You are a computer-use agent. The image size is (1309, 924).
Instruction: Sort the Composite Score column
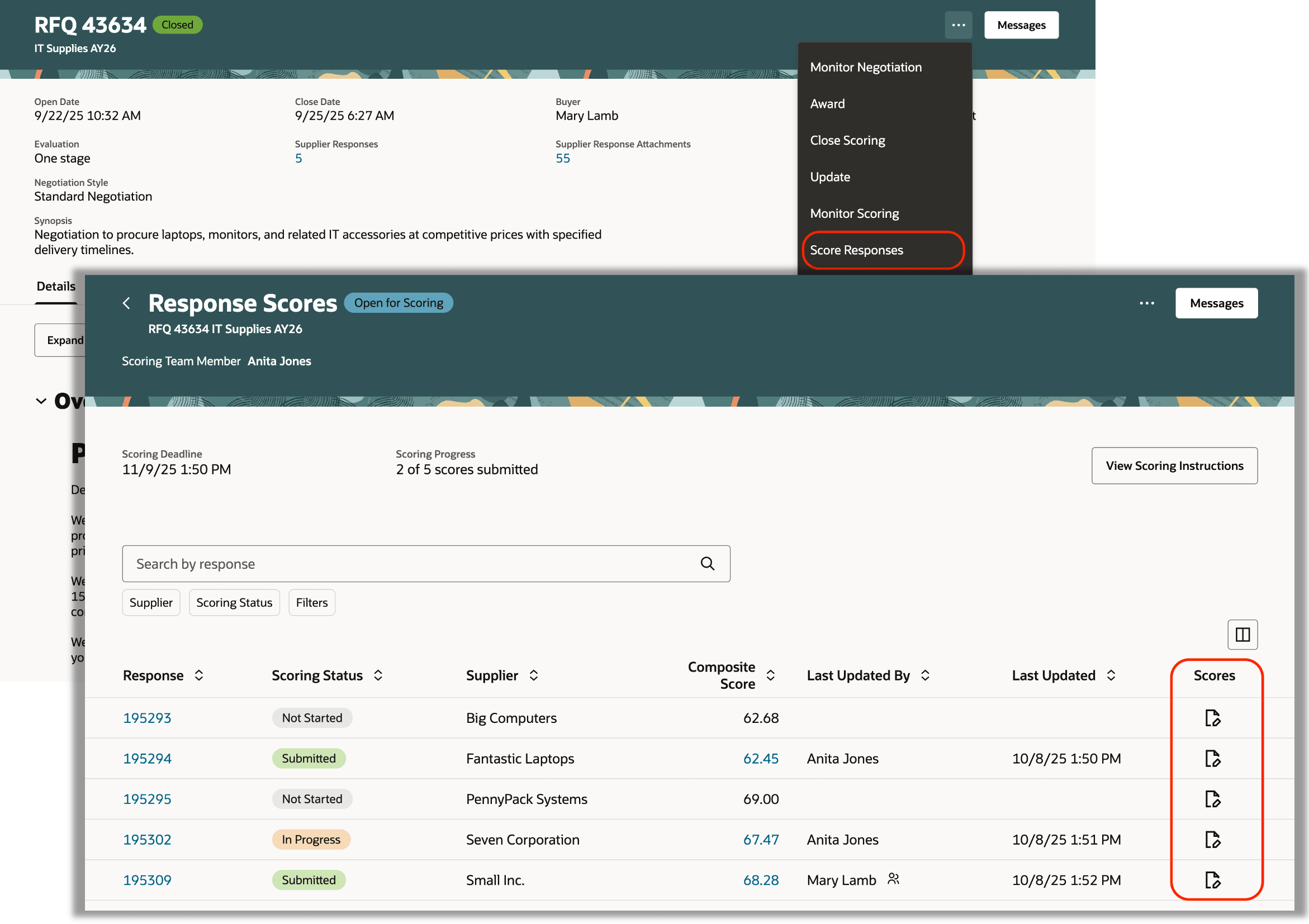771,675
